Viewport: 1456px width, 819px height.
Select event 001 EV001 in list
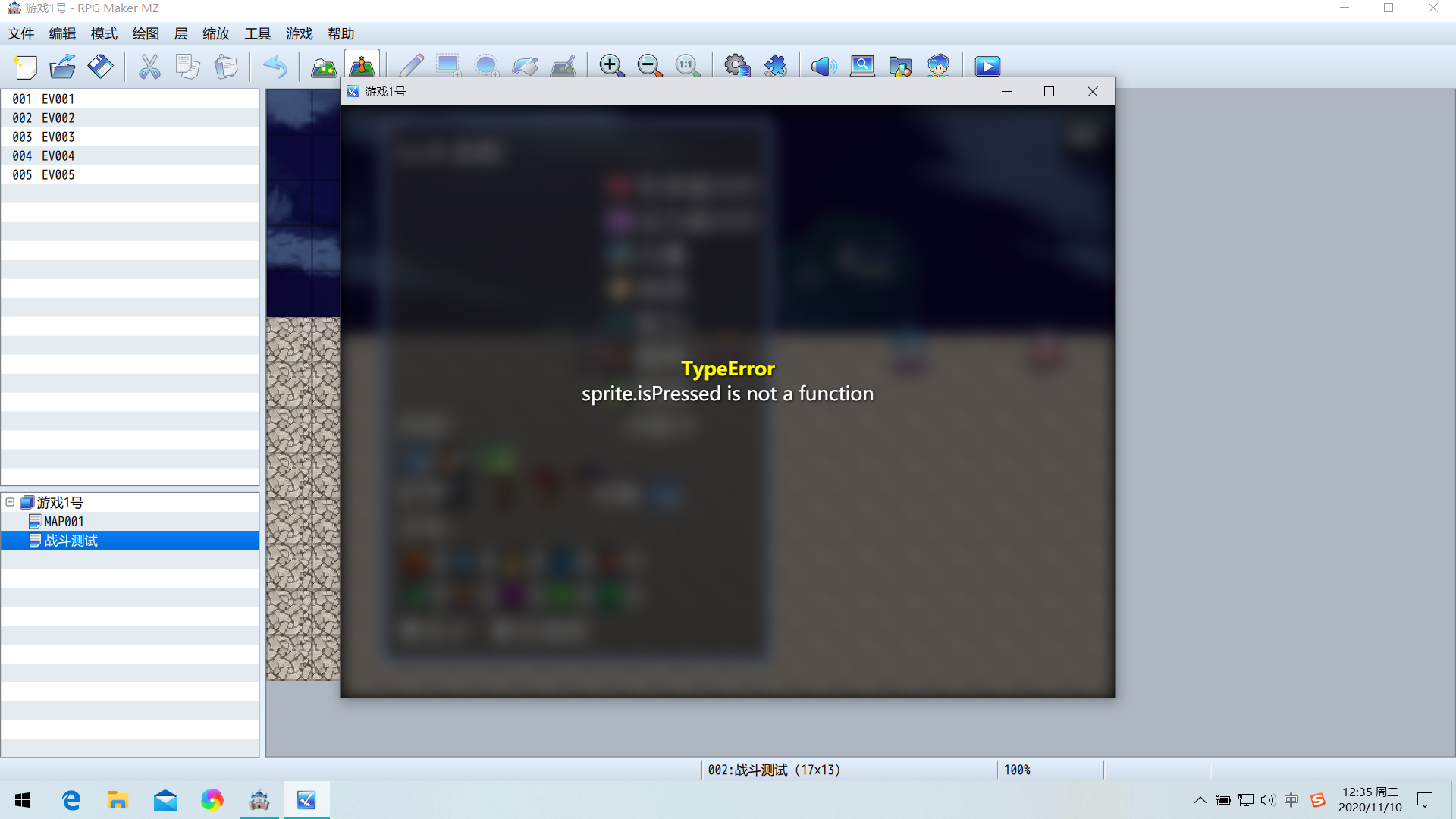click(130, 99)
